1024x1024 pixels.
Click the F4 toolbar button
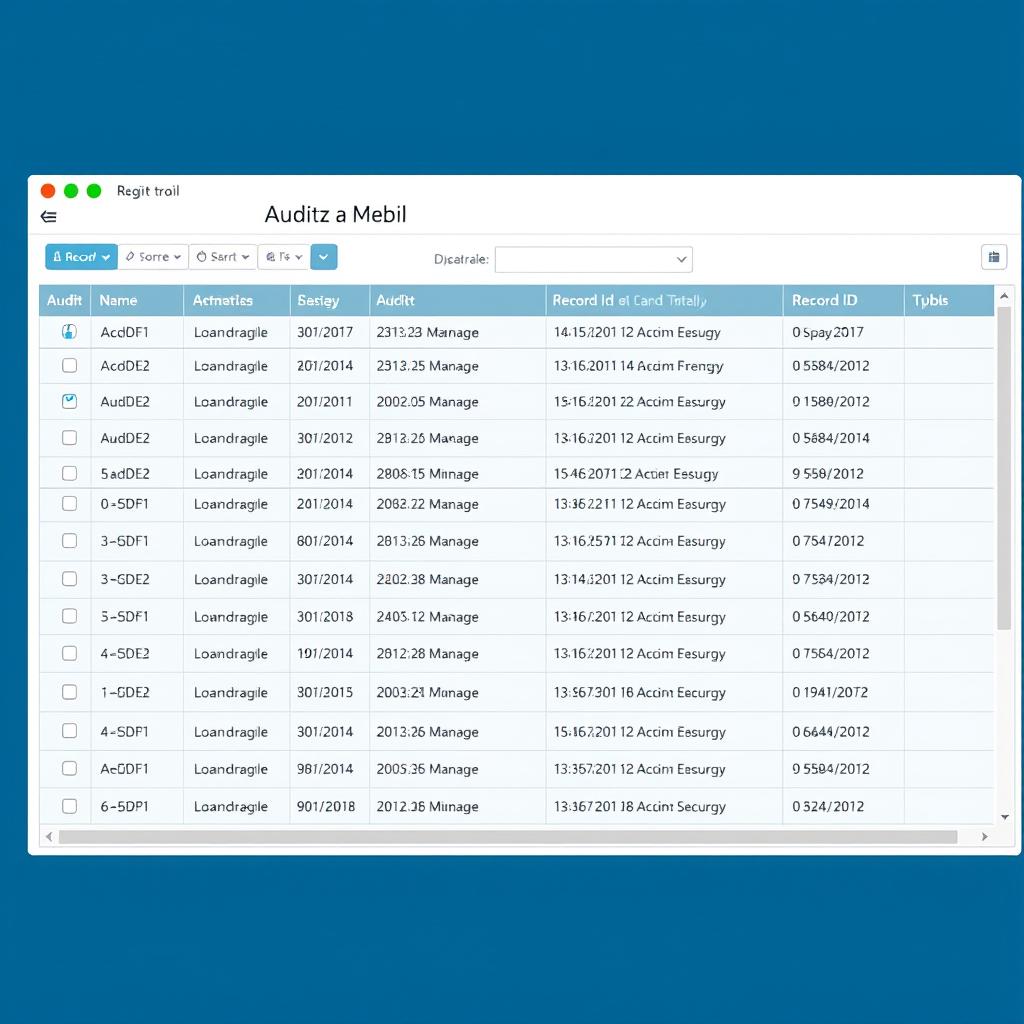(282, 257)
